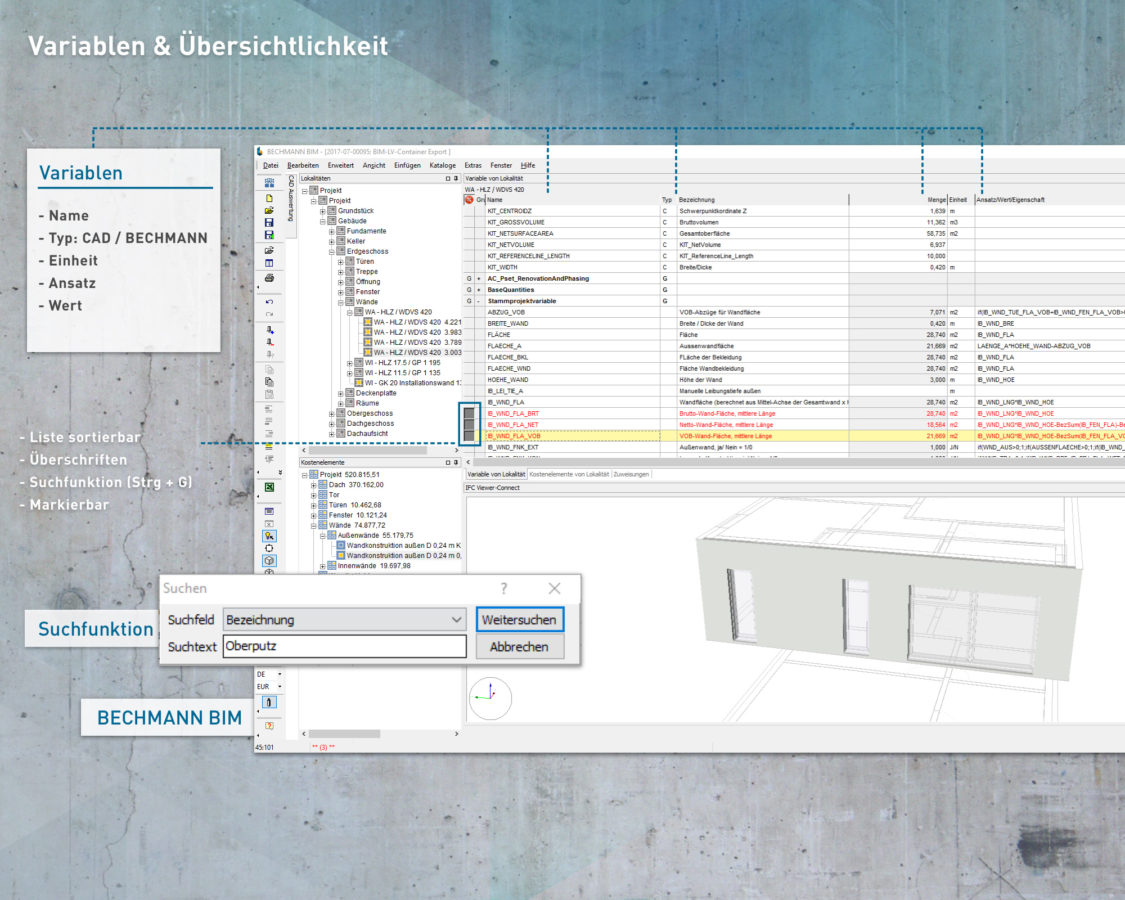Screen dimensions: 1125x900
Task: Expand the Obergeschoss tree node
Action: (331, 413)
